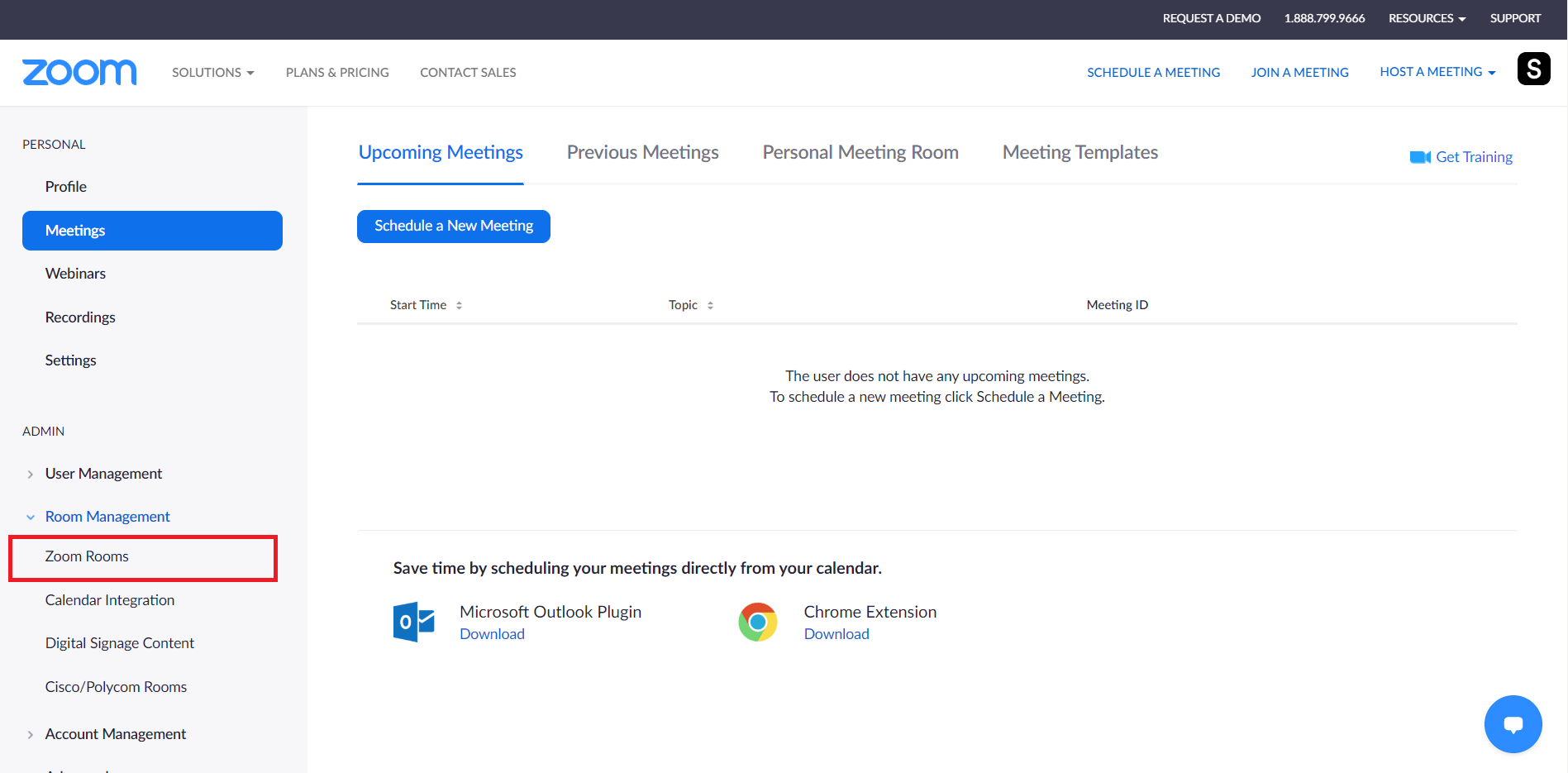Go to Recordings in the sidebar
Screen dimensions: 1568x773
click(x=80, y=317)
